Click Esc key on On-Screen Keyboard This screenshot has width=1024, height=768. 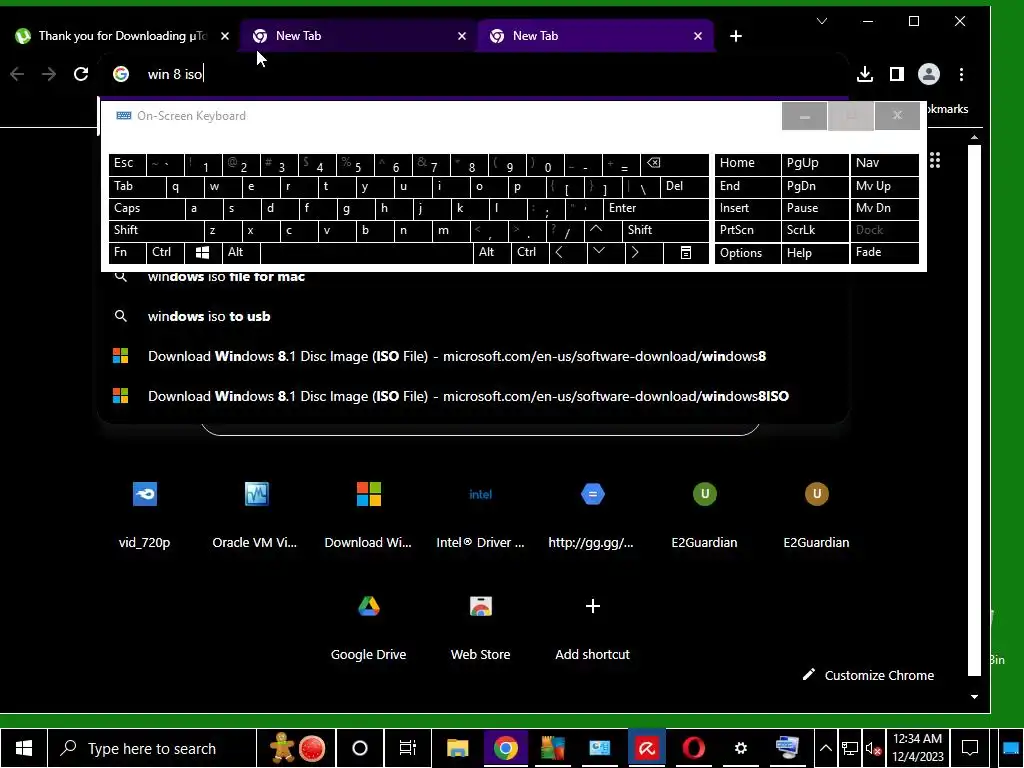coord(127,164)
